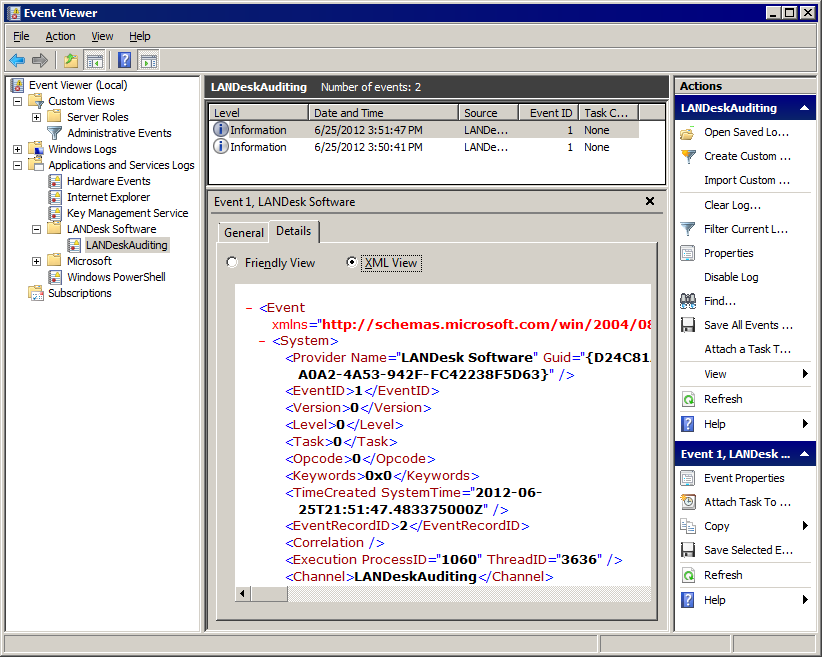Click the Save All Events disk icon
This screenshot has height=657, width=822.
pos(688,325)
